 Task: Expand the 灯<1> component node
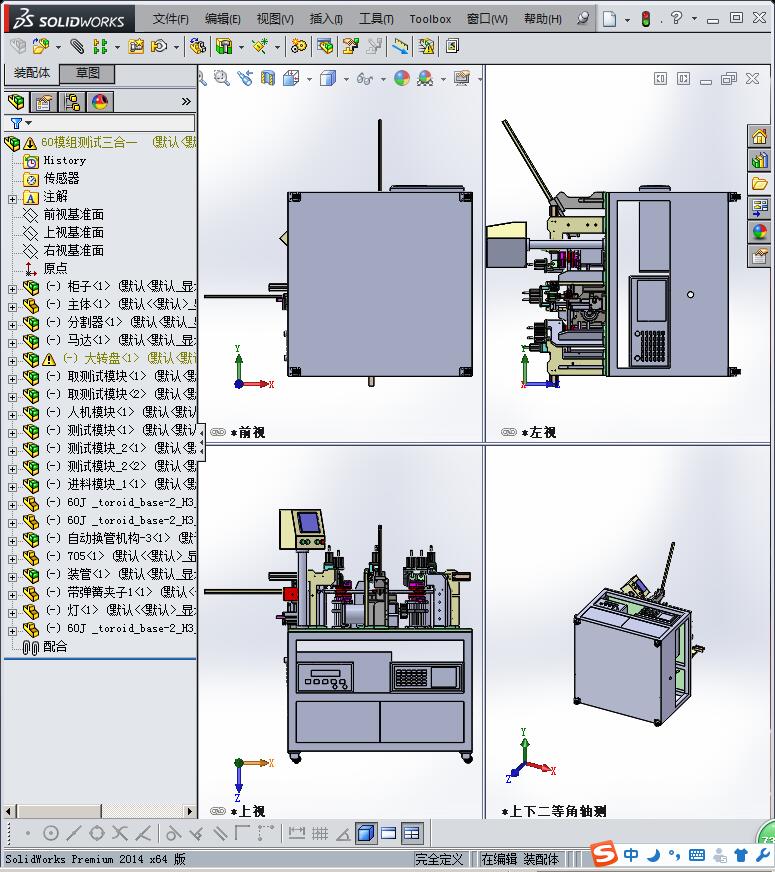(12, 613)
